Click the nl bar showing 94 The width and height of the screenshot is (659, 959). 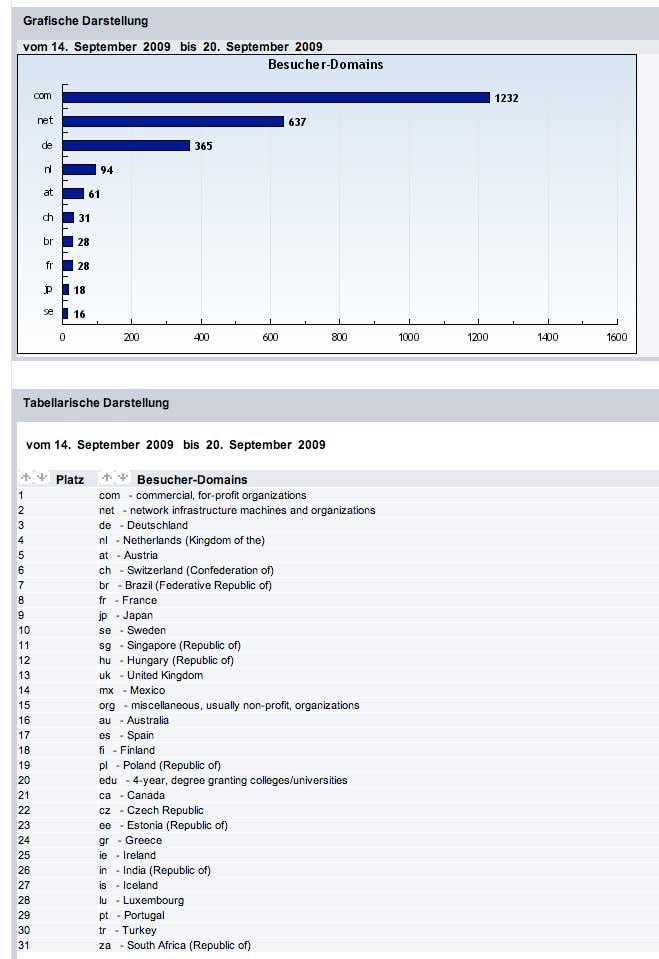[x=79, y=170]
